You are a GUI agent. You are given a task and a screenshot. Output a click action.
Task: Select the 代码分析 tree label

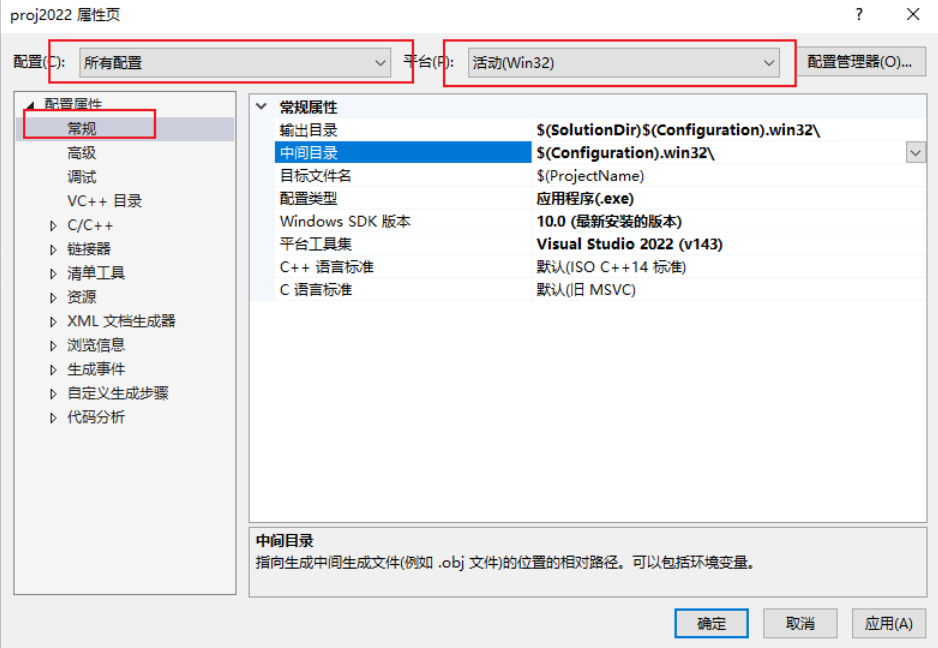96,416
